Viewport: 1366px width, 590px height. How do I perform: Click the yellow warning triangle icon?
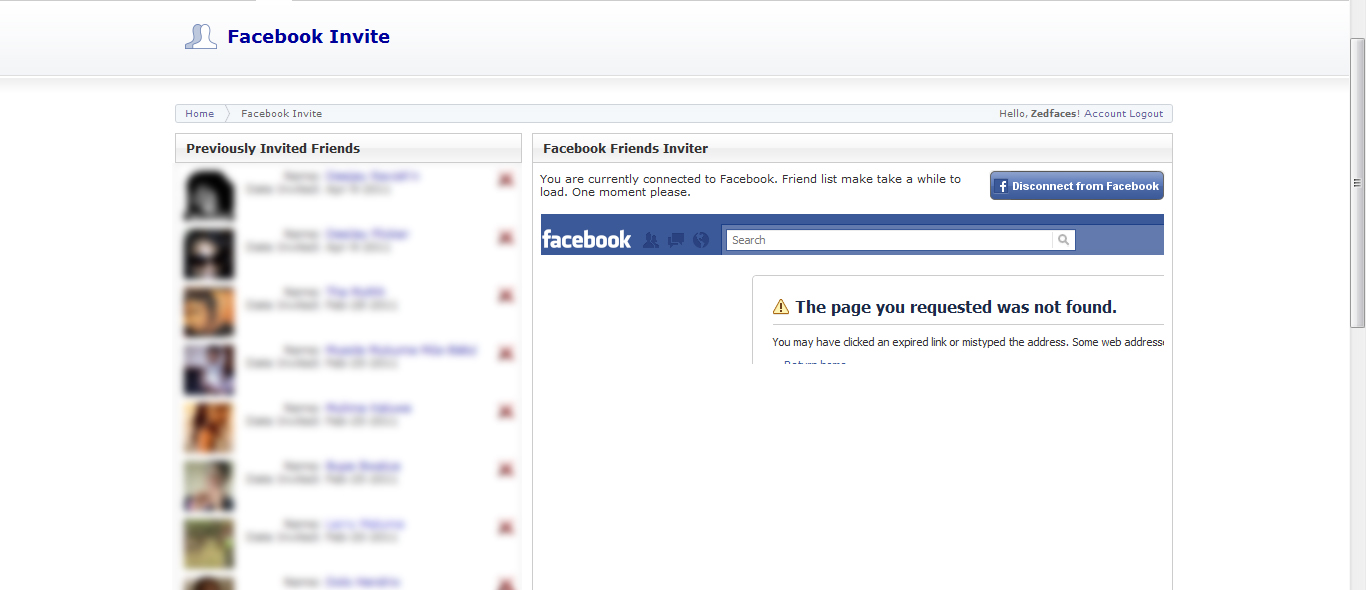coord(781,307)
